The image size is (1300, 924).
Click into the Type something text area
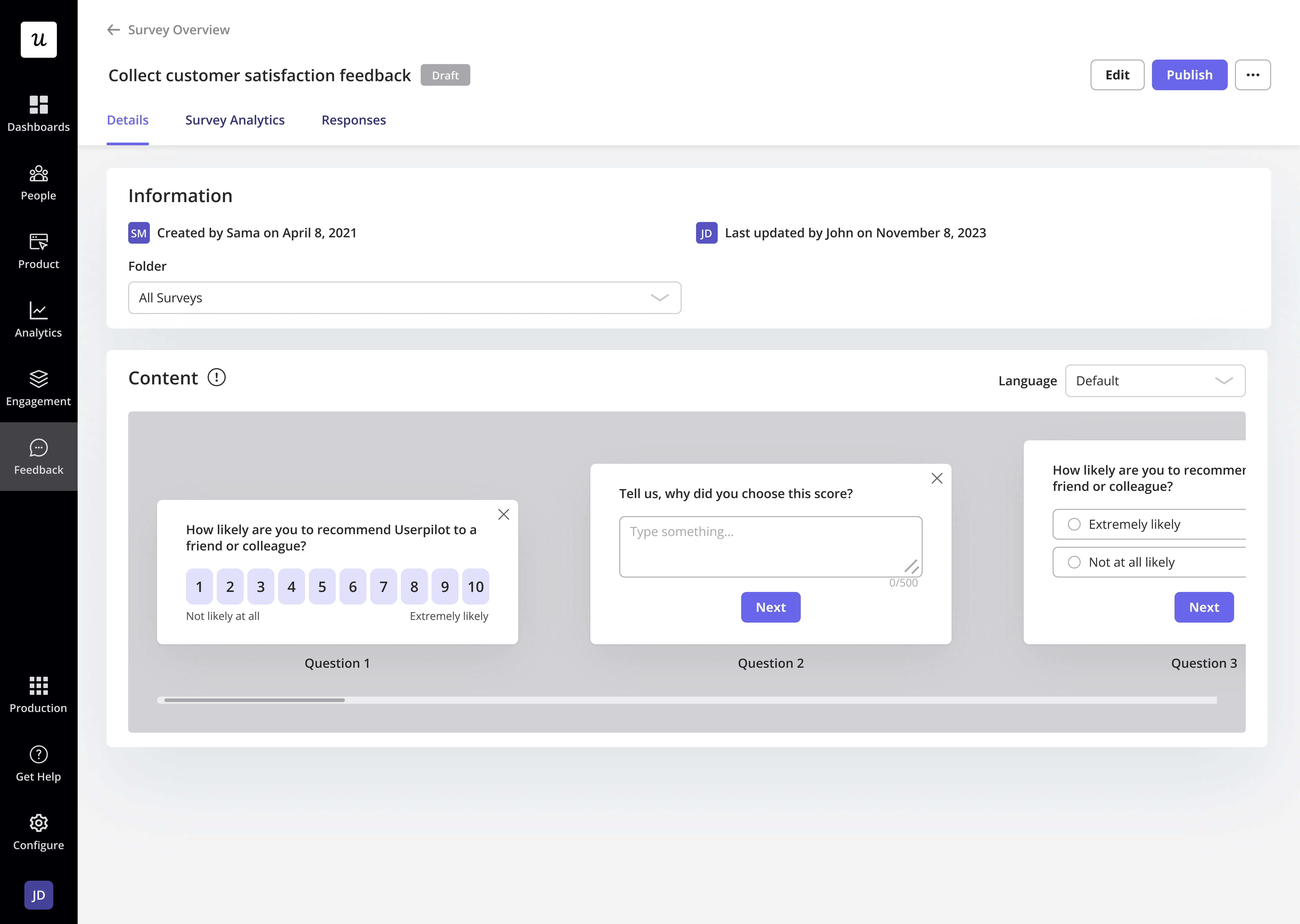[771, 547]
